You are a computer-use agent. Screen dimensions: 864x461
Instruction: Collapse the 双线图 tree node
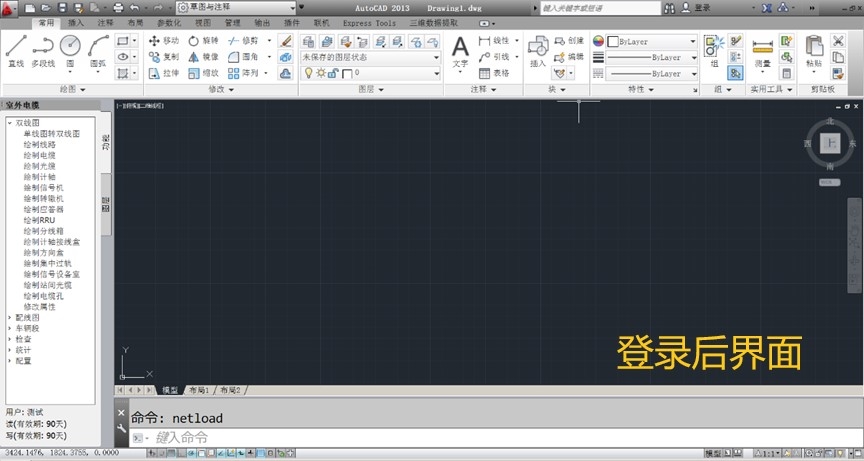[10, 123]
